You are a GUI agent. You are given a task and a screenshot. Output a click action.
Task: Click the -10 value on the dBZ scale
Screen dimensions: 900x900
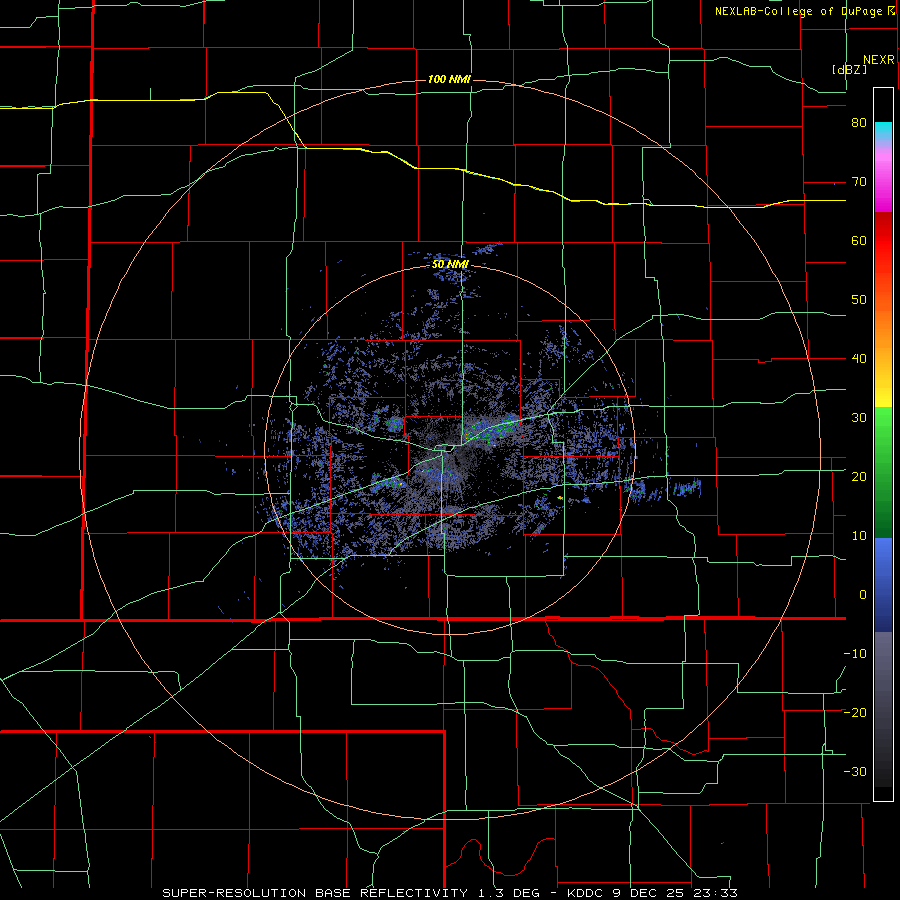(x=855, y=654)
